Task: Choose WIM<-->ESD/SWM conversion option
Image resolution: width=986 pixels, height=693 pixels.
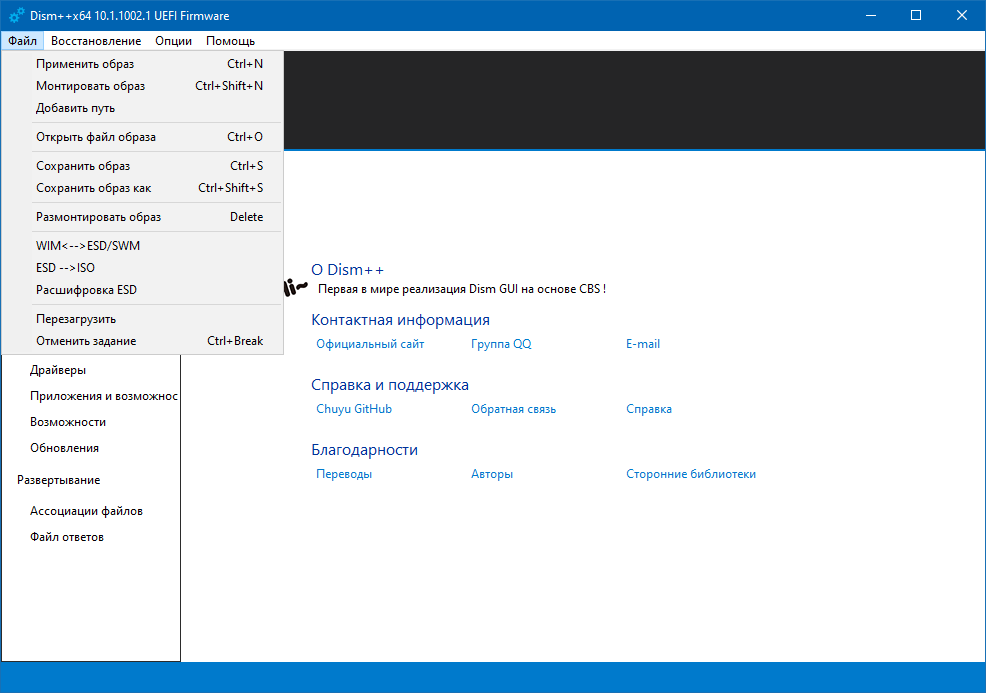Action: (x=88, y=246)
